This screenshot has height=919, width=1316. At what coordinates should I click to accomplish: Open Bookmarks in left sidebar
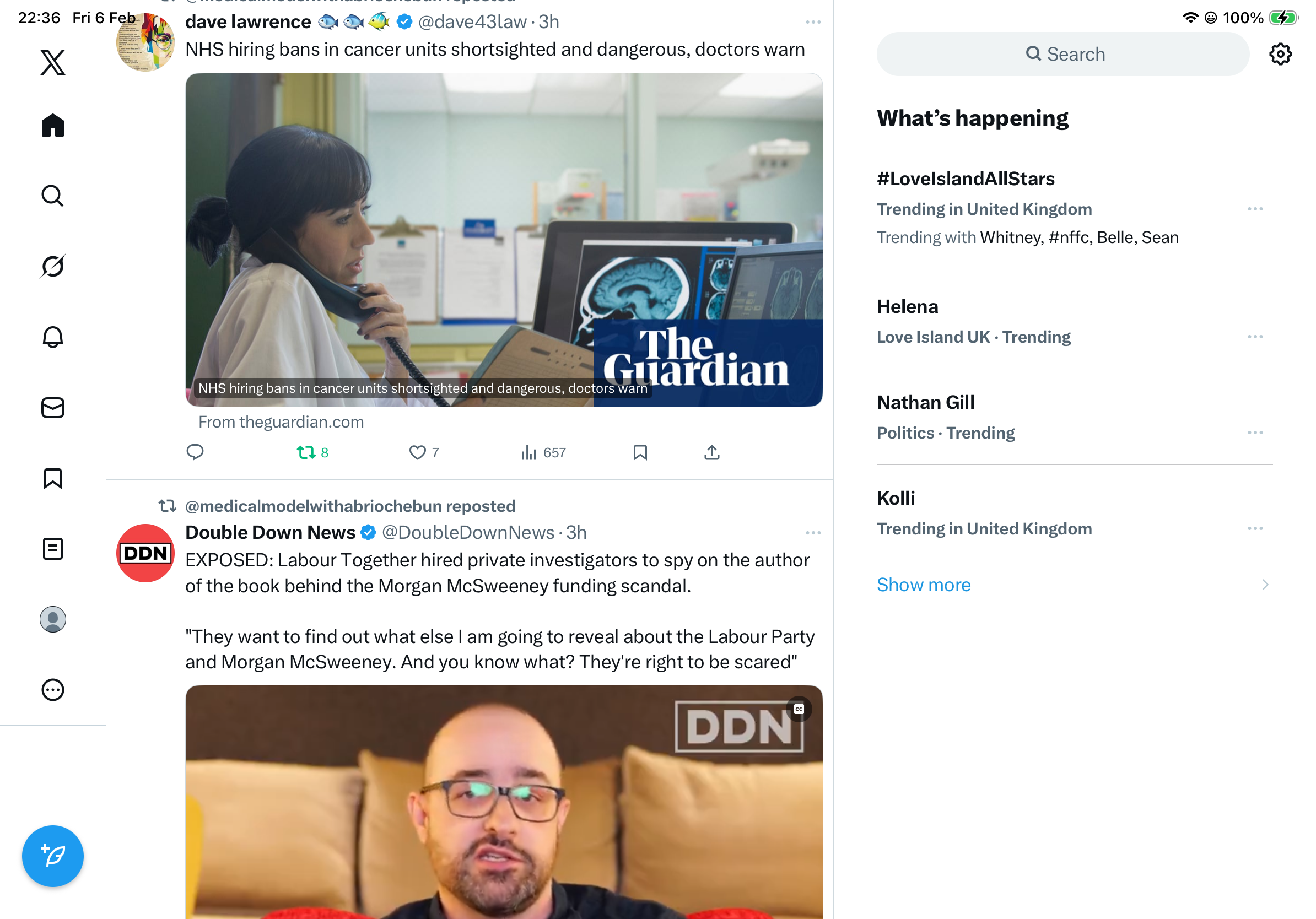pos(53,478)
